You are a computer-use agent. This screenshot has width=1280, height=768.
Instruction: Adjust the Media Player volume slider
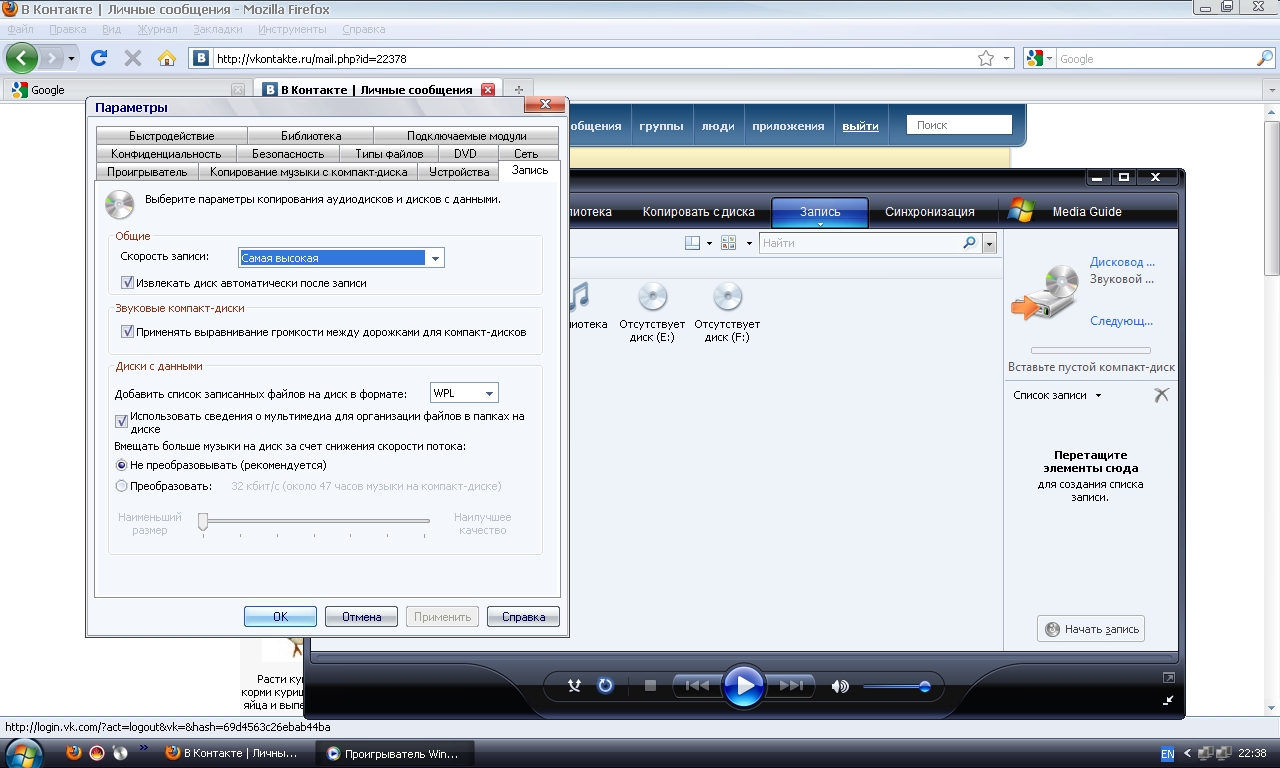pyautogui.click(x=896, y=686)
